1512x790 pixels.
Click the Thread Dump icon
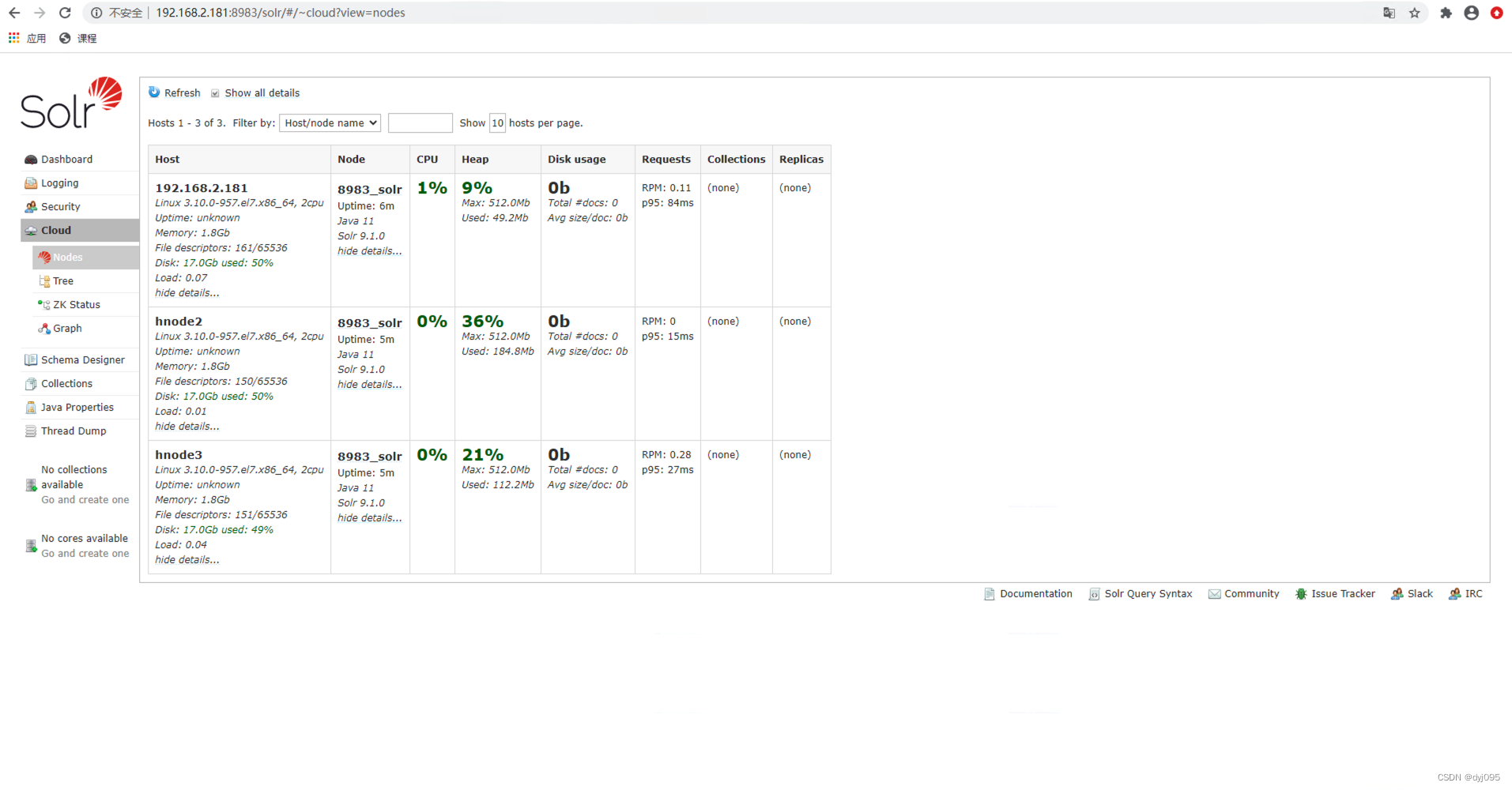pyautogui.click(x=31, y=431)
